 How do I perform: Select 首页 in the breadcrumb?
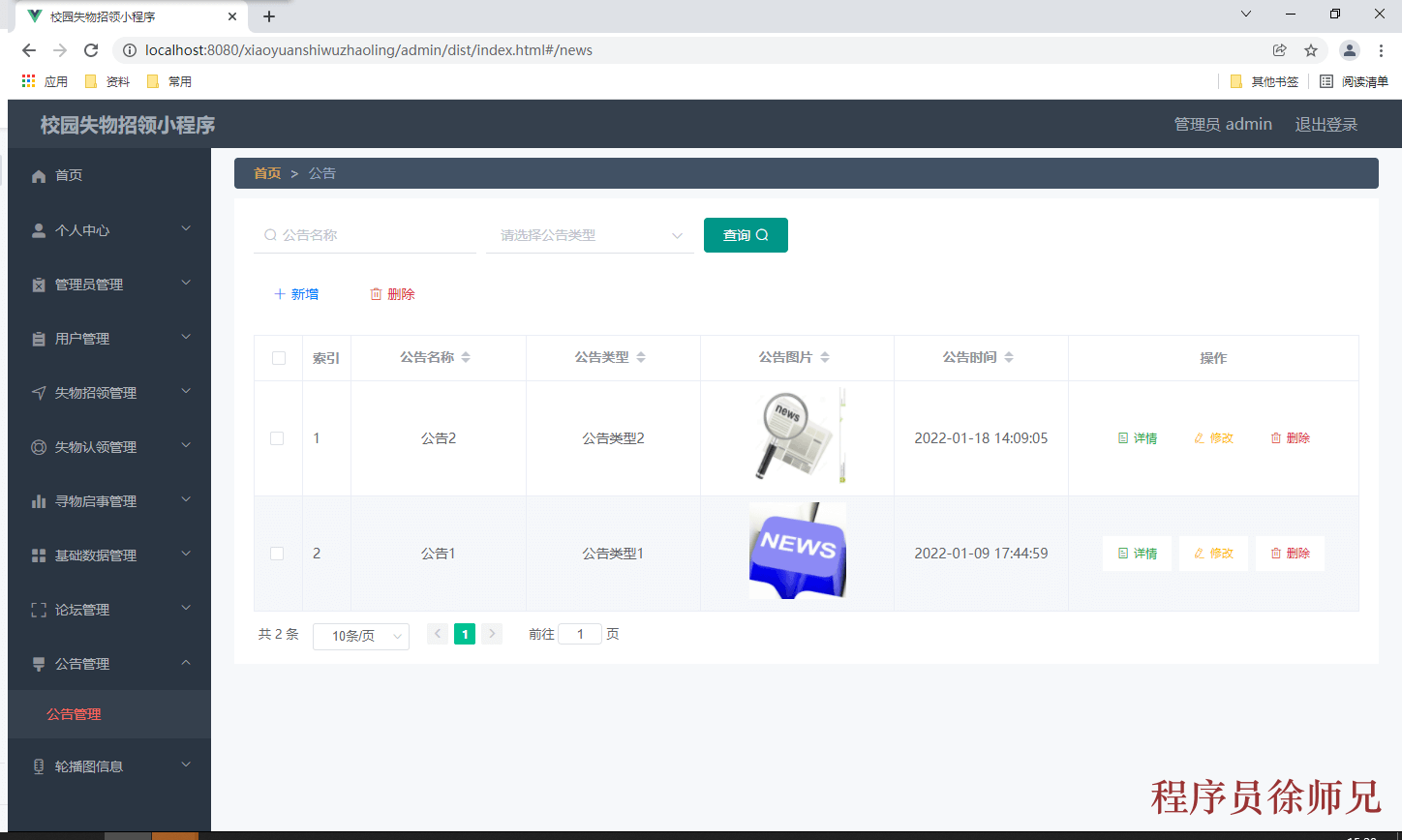point(265,172)
